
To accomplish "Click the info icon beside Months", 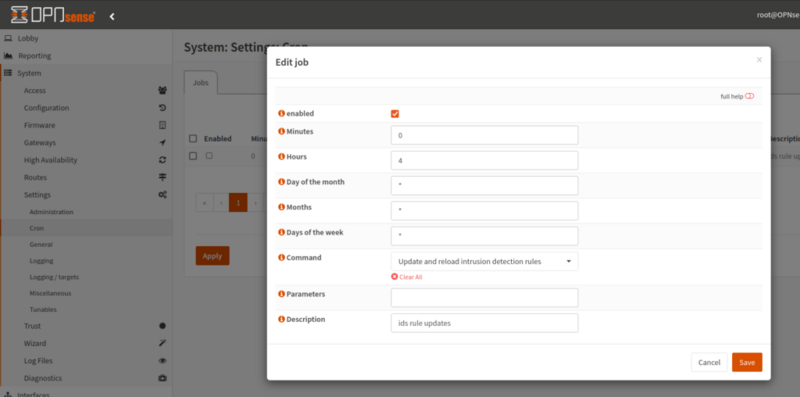I will point(281,207).
